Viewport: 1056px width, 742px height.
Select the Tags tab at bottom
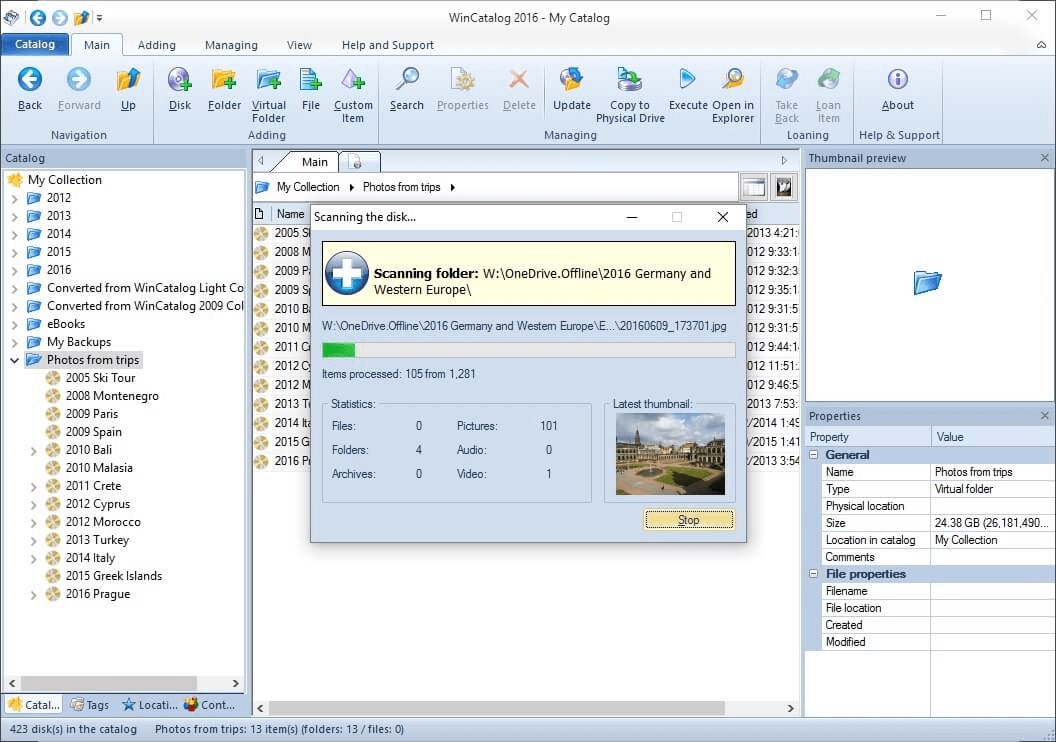[90, 704]
